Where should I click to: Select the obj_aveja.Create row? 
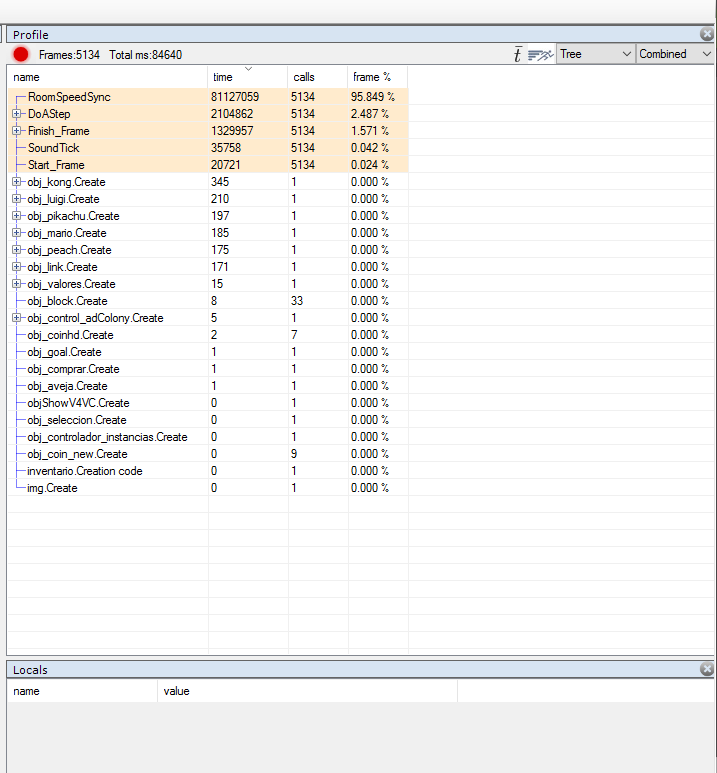coord(208,386)
